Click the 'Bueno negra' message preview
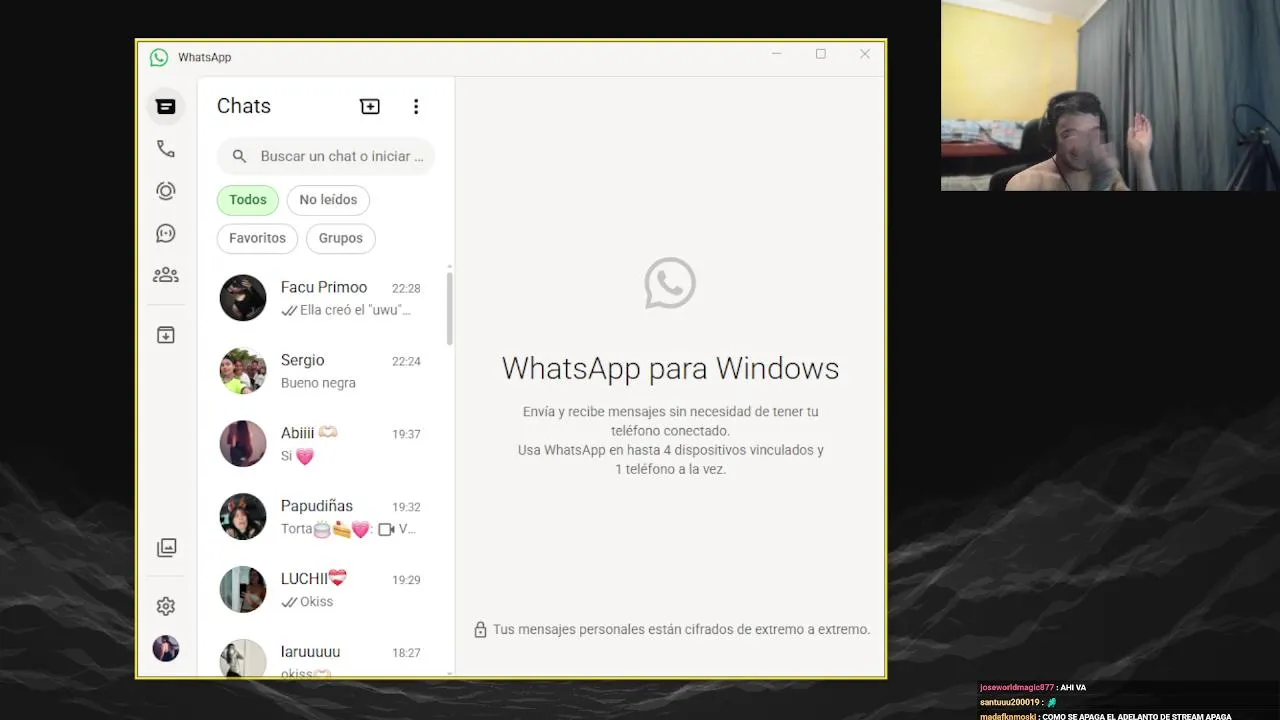Viewport: 1280px width, 720px height. (x=318, y=383)
